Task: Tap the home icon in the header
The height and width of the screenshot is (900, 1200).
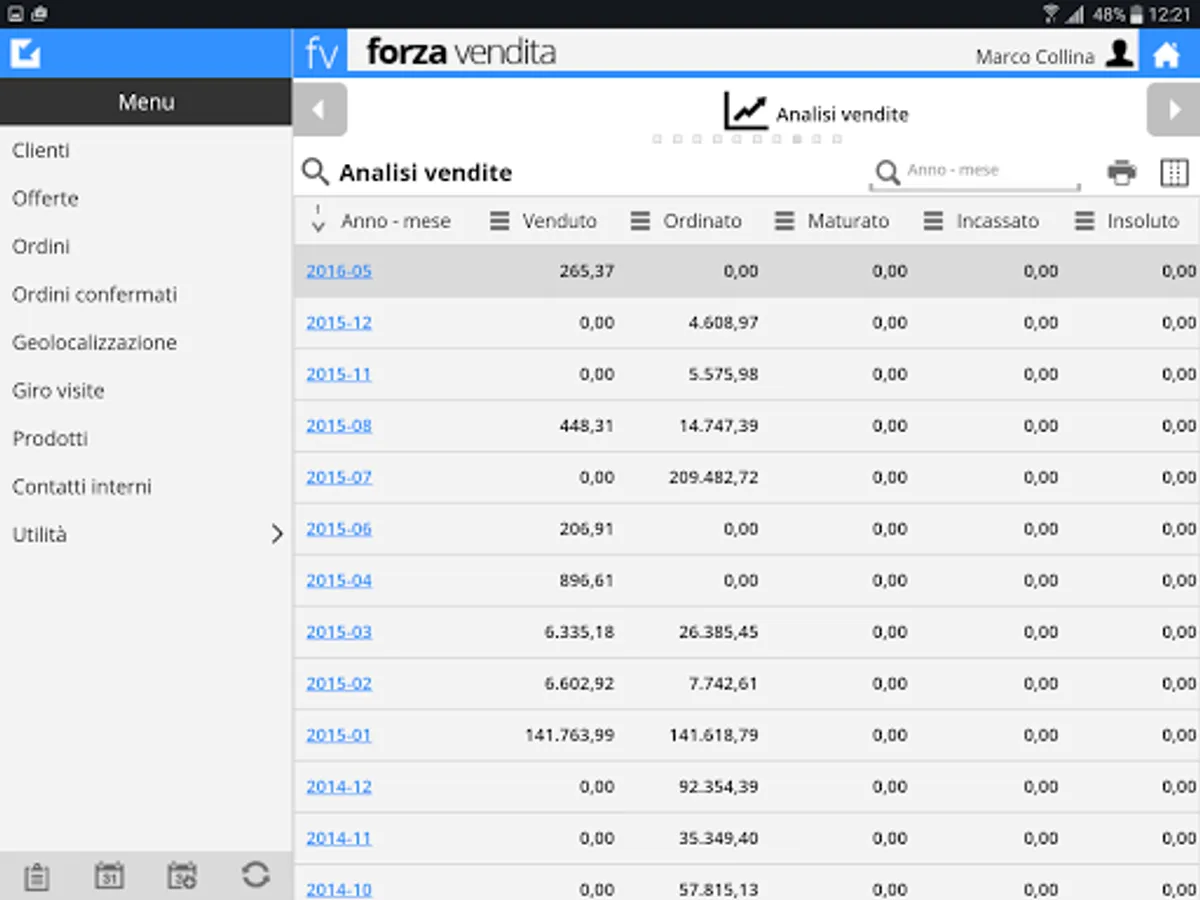Action: click(1166, 54)
